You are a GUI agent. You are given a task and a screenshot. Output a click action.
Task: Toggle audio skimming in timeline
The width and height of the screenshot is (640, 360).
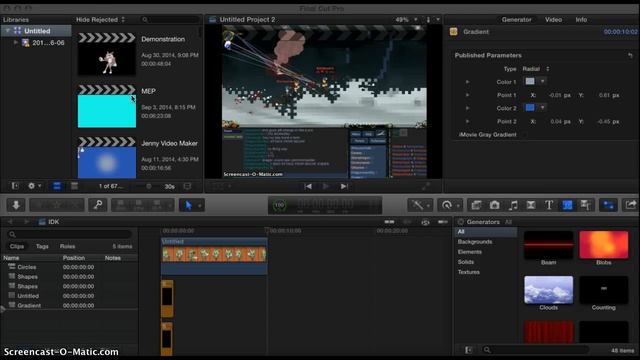click(407, 222)
